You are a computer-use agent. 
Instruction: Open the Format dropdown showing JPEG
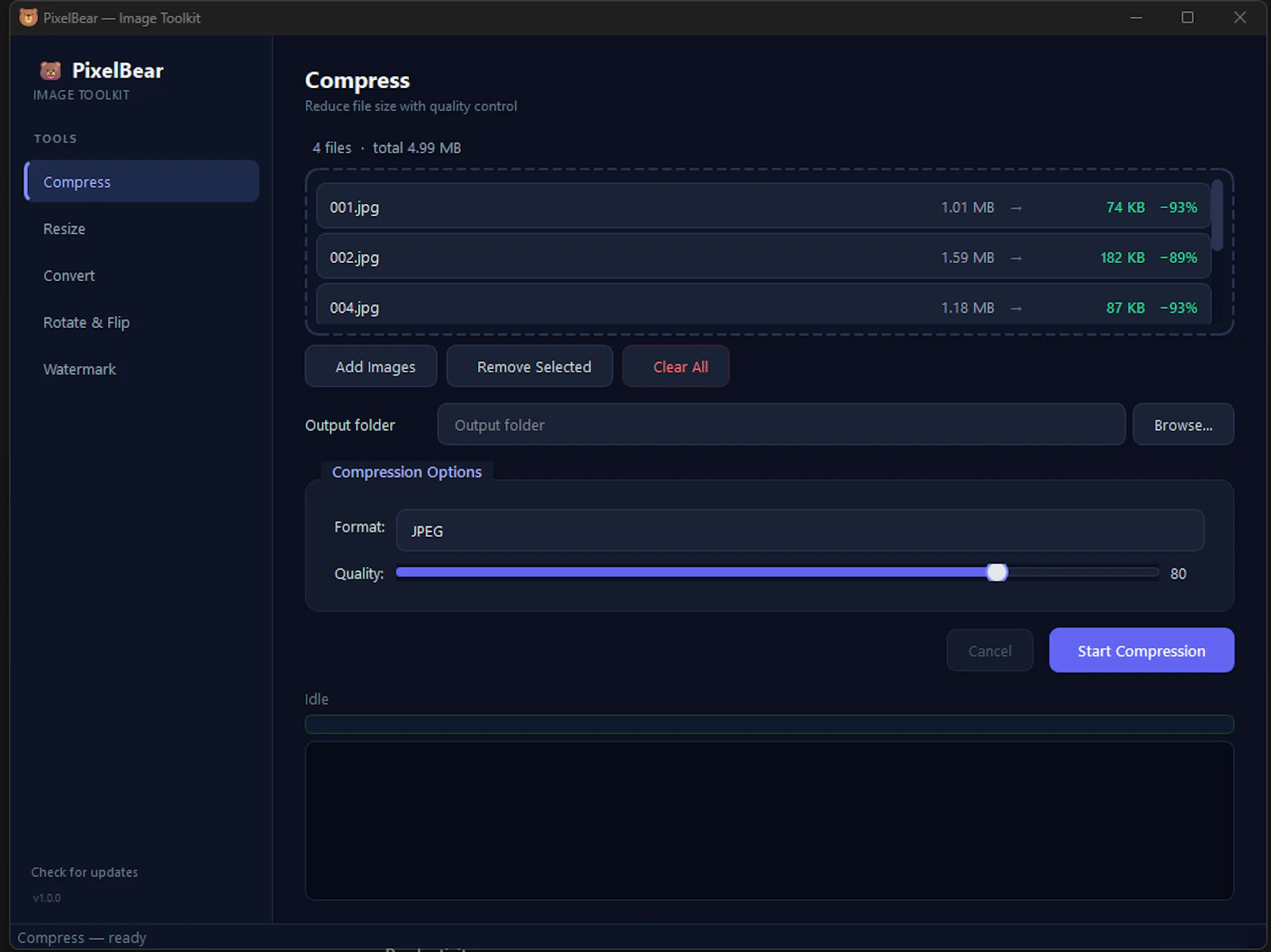[x=799, y=530]
